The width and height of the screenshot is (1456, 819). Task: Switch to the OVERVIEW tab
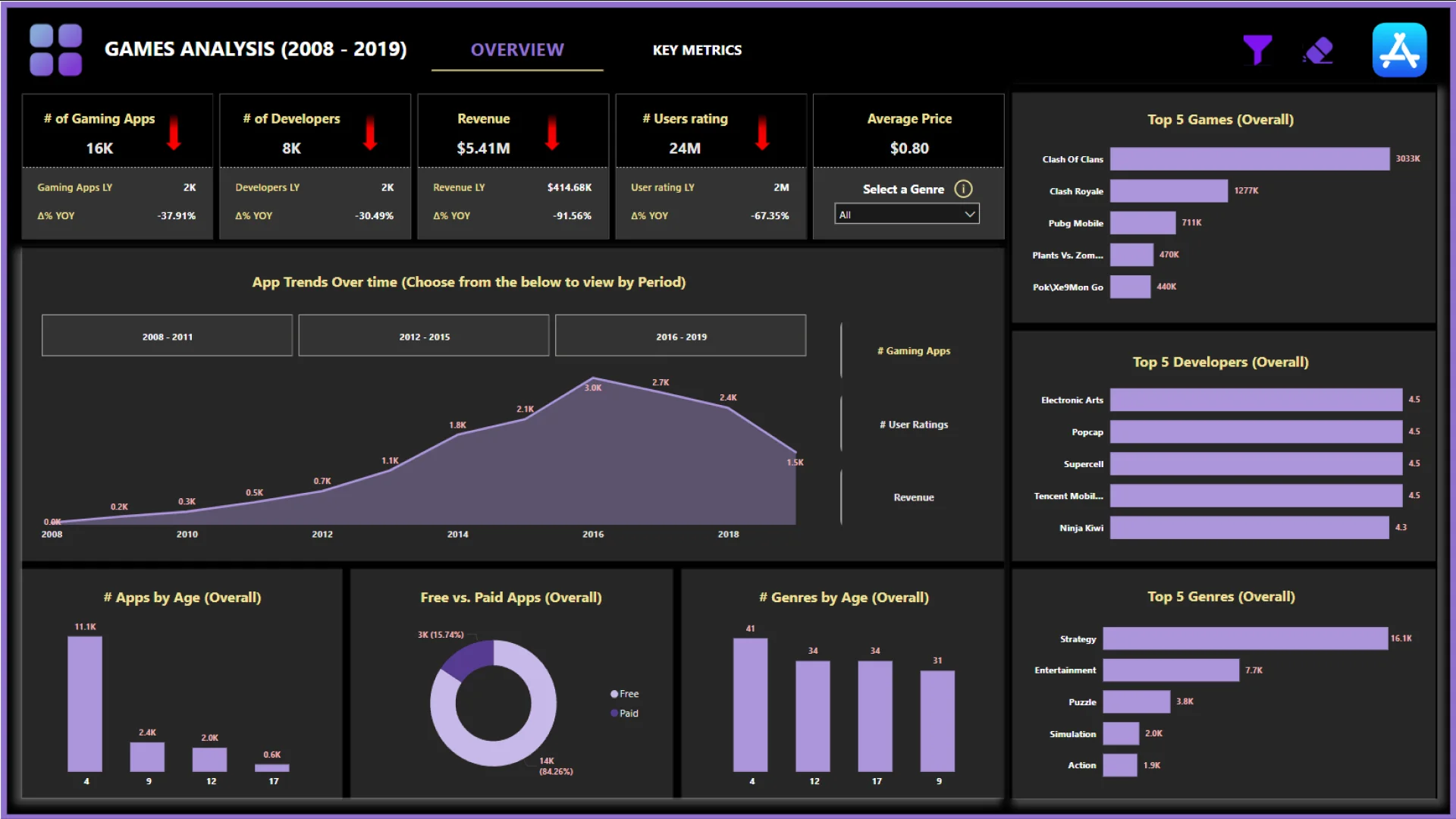pos(517,50)
